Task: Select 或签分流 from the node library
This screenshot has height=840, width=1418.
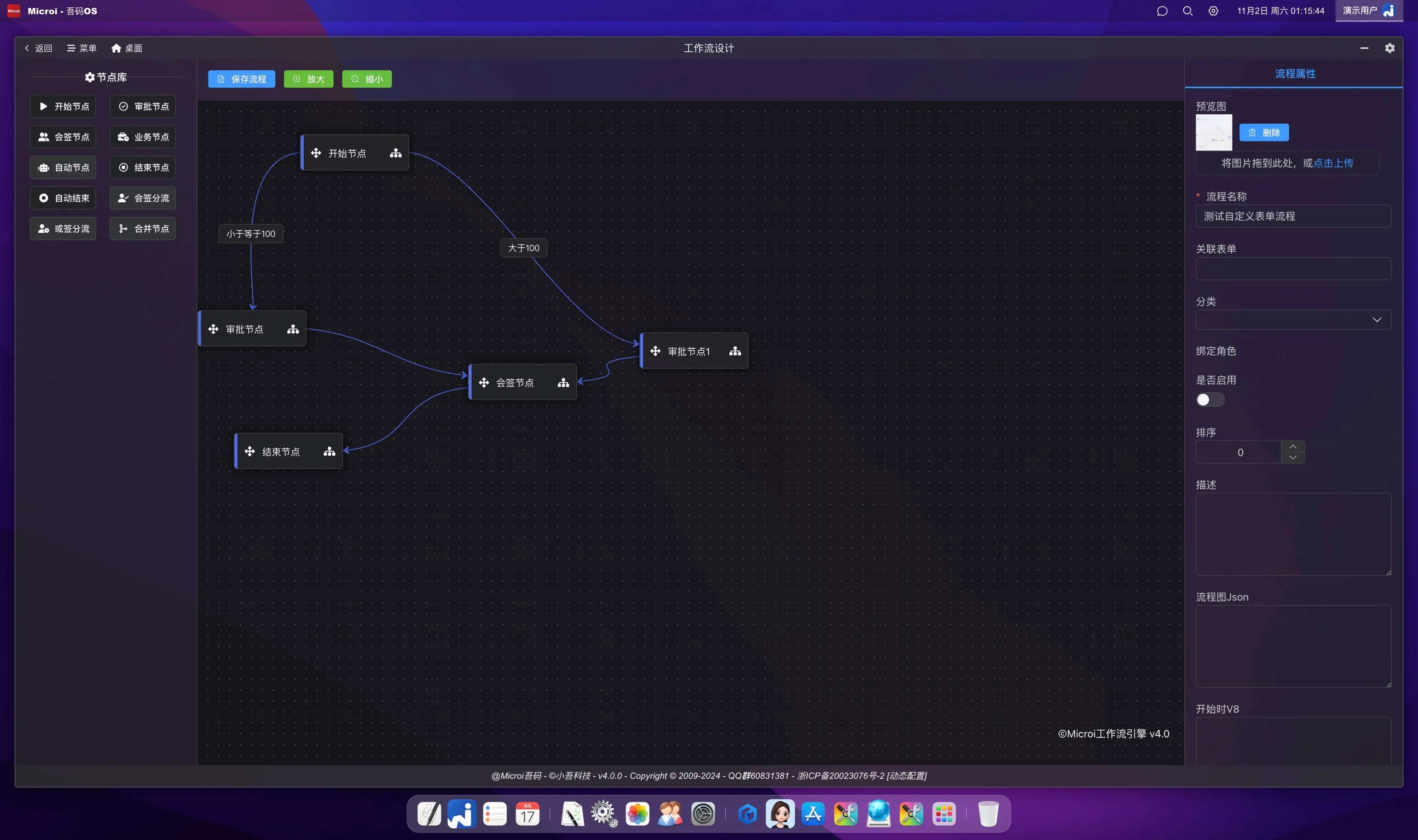Action: pos(63,229)
